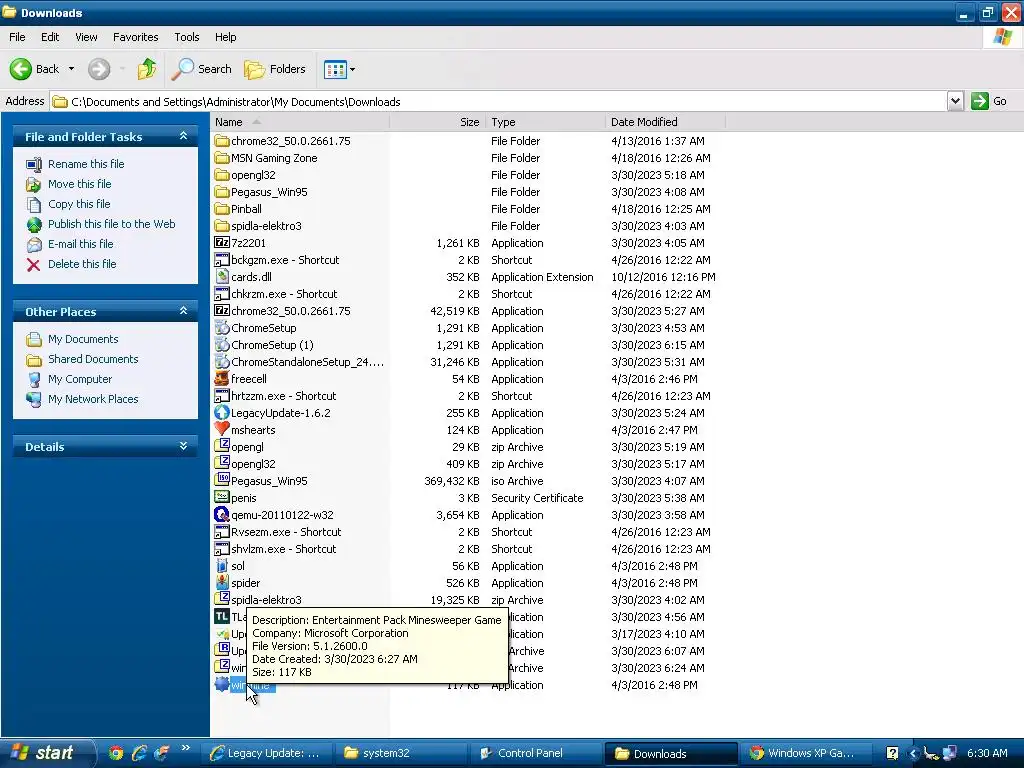Launch Chrome from Quick Launch

click(116, 753)
